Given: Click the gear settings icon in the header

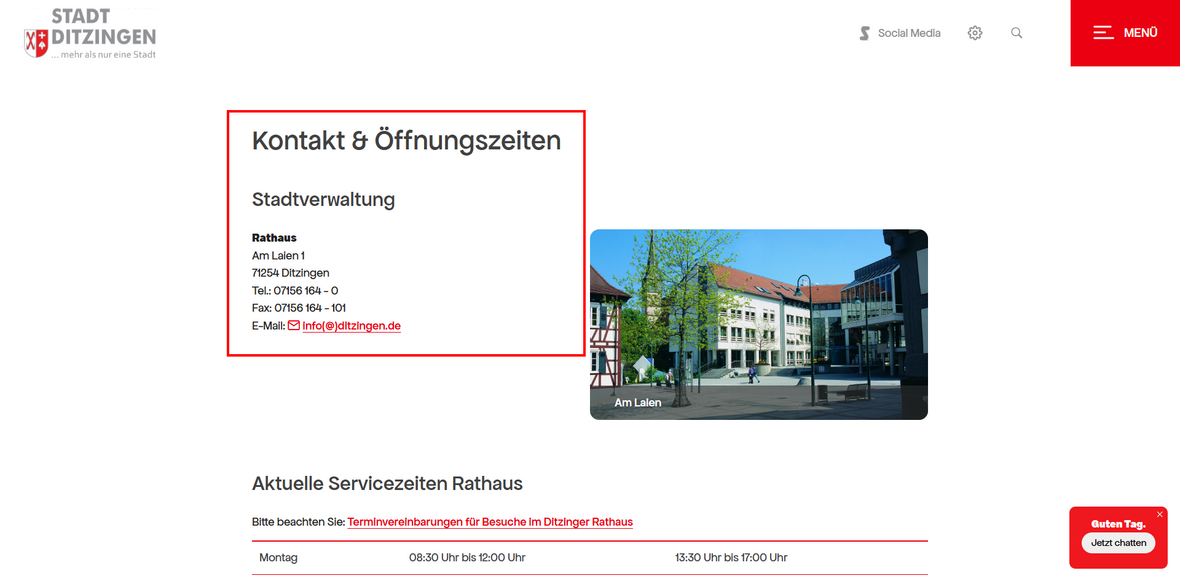Looking at the screenshot, I should pyautogui.click(x=975, y=32).
